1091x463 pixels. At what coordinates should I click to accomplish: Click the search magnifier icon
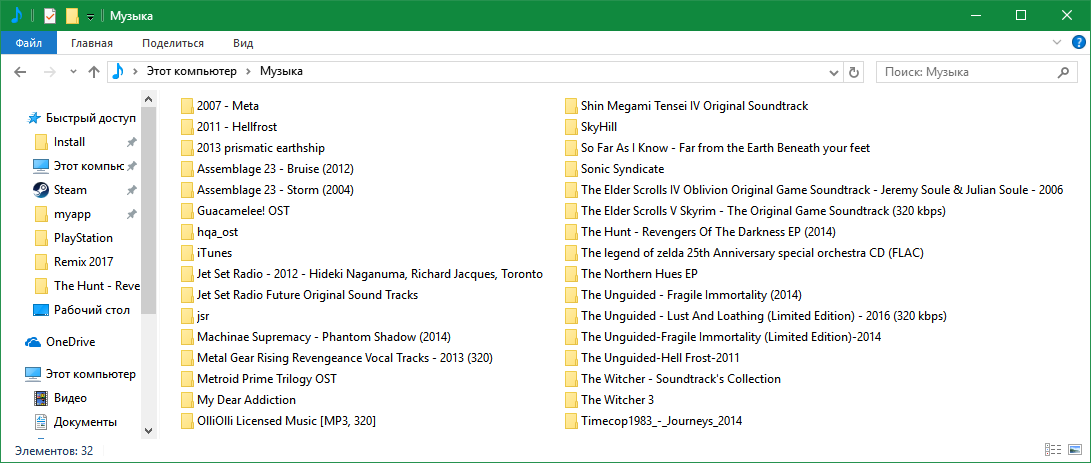click(1063, 72)
